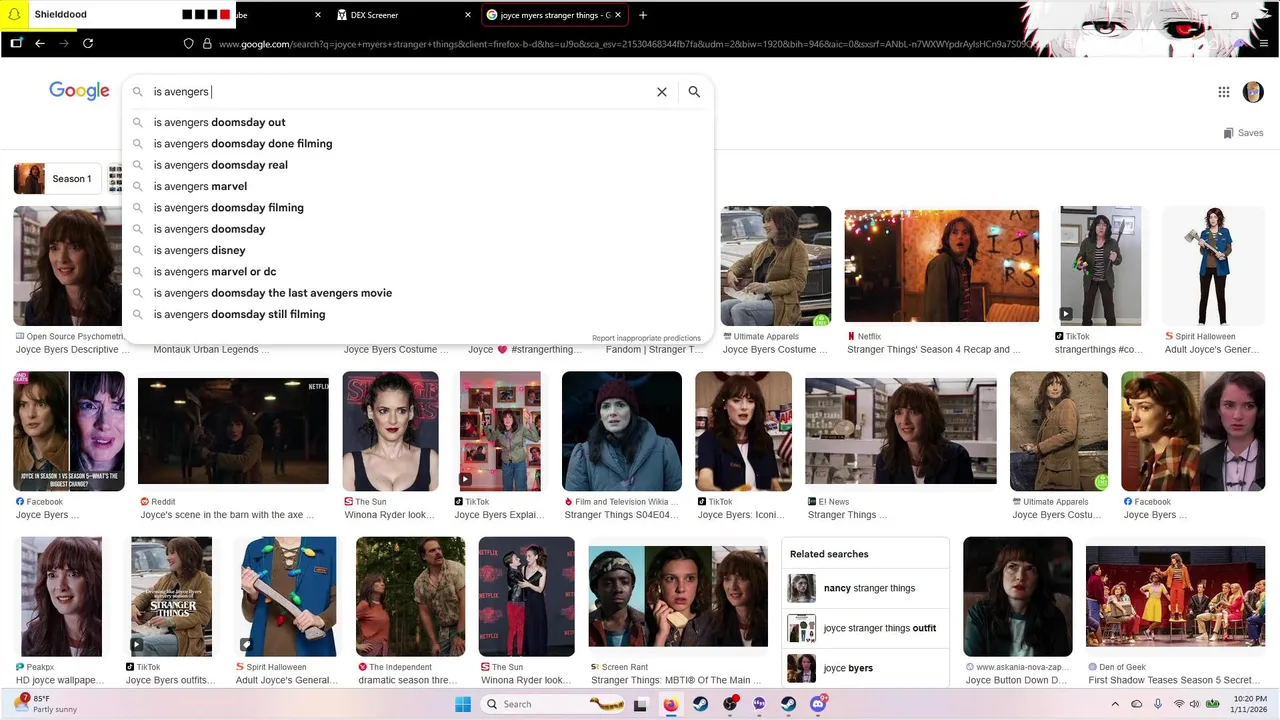The width and height of the screenshot is (1280, 720).
Task: Open Peakpx HD joyce wallpaper image
Action: click(61, 597)
